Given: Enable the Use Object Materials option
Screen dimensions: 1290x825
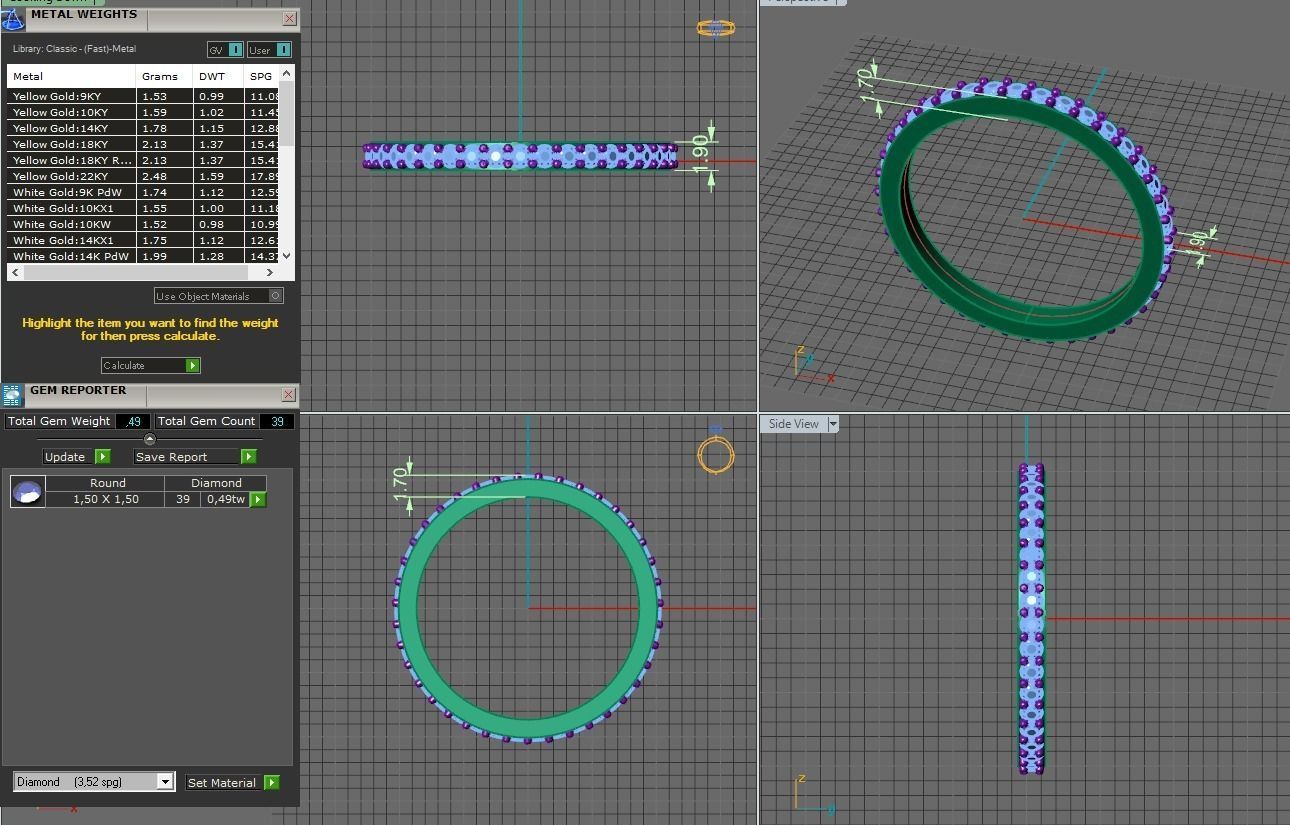Looking at the screenshot, I should point(219,296).
